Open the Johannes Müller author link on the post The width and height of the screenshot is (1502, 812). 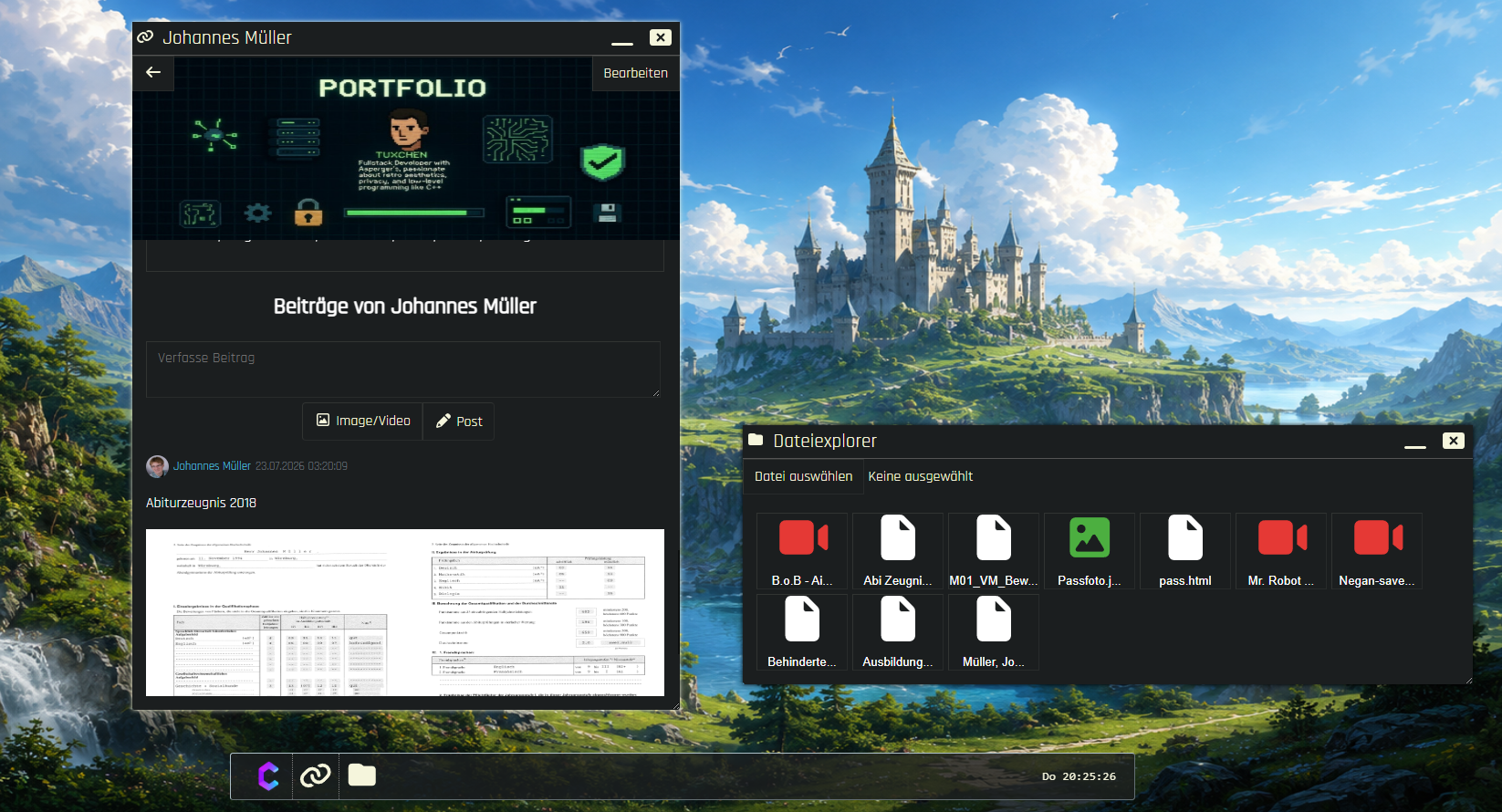(212, 466)
